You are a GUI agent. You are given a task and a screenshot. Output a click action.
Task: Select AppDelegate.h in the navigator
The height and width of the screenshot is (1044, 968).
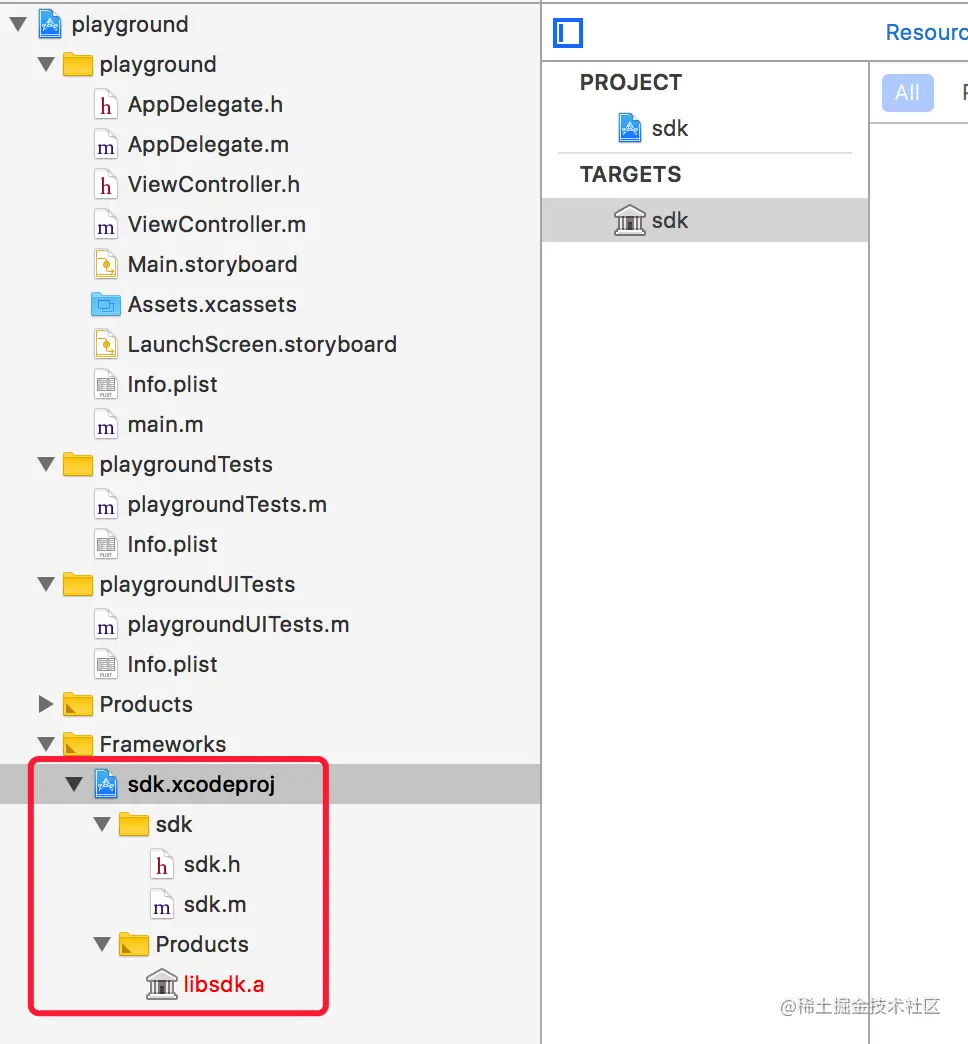click(x=206, y=105)
